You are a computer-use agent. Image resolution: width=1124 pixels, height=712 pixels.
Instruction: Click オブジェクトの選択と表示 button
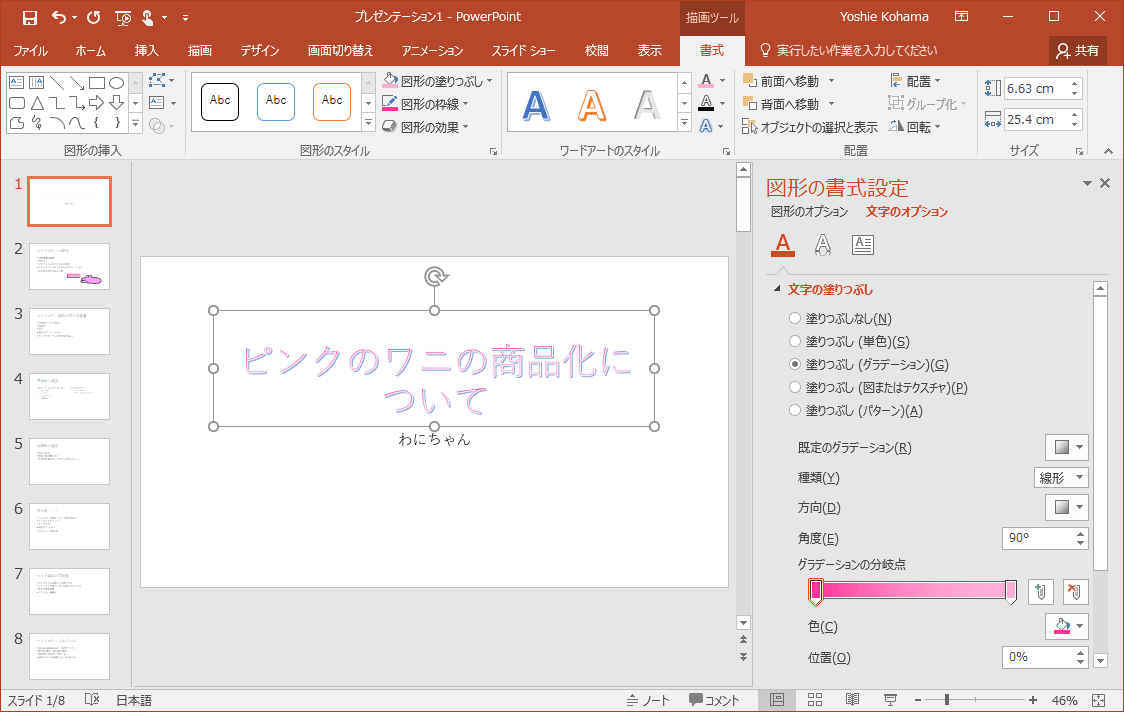click(810, 127)
